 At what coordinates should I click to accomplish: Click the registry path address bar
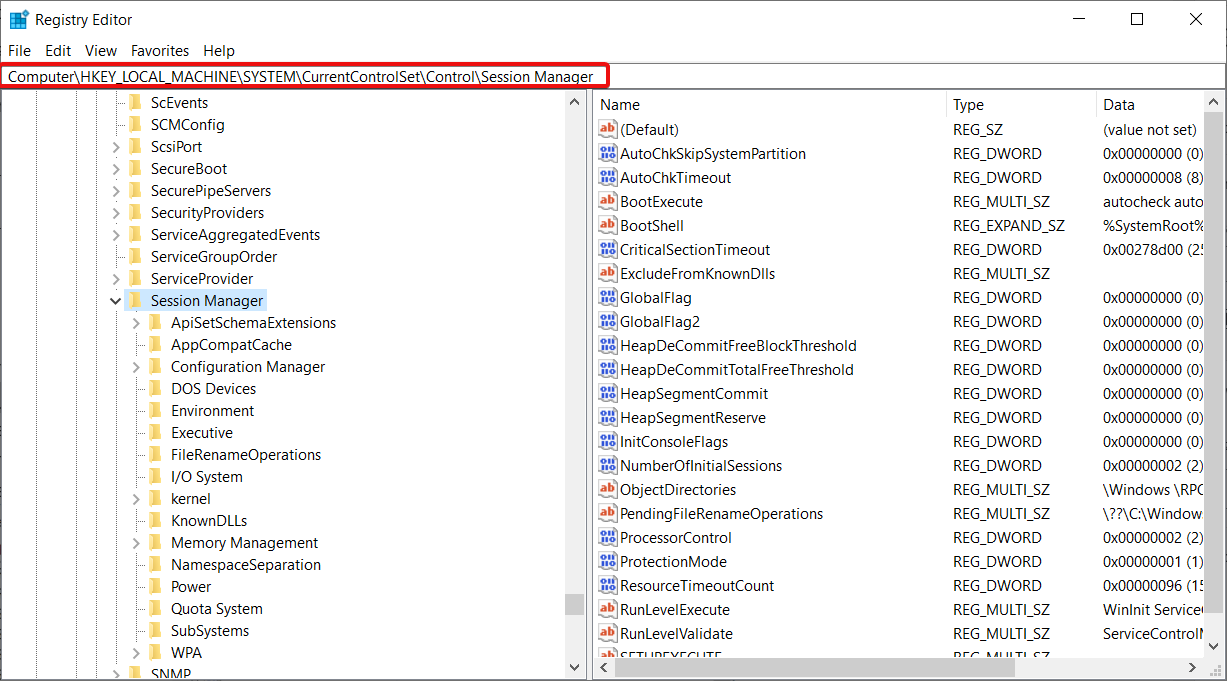tap(613, 76)
